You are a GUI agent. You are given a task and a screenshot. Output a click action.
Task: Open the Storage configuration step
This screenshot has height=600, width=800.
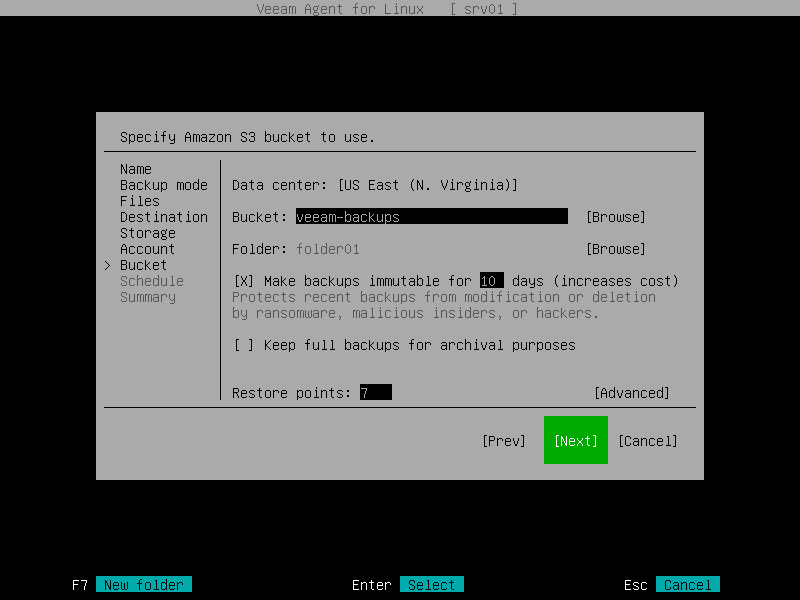[x=147, y=233]
